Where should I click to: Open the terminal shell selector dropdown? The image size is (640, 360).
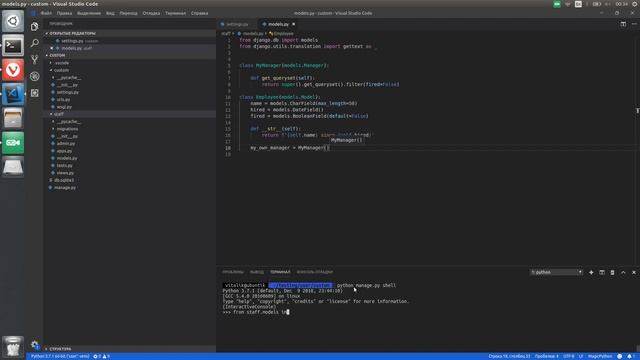[556, 272]
